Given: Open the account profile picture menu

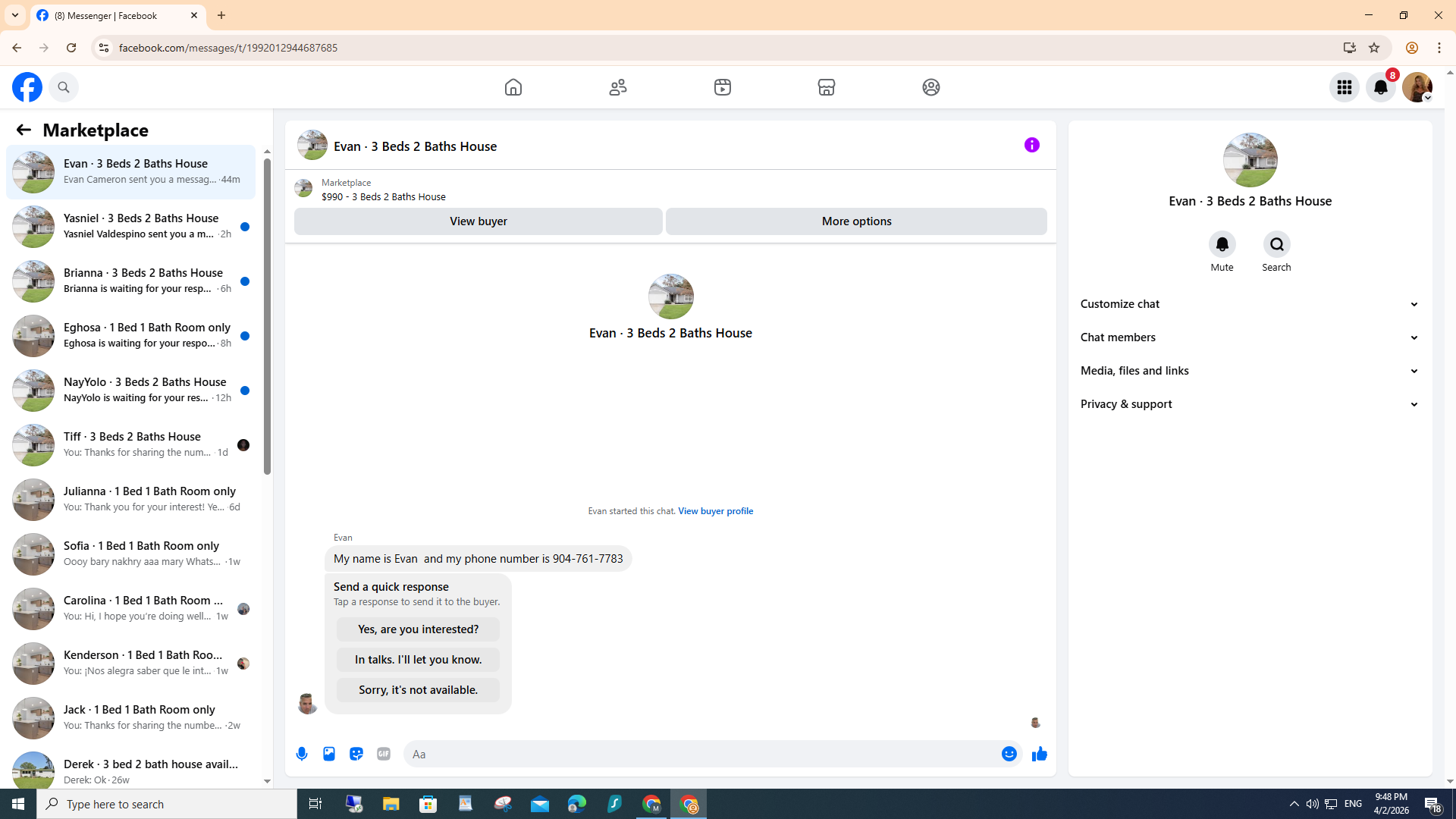Looking at the screenshot, I should [x=1417, y=87].
